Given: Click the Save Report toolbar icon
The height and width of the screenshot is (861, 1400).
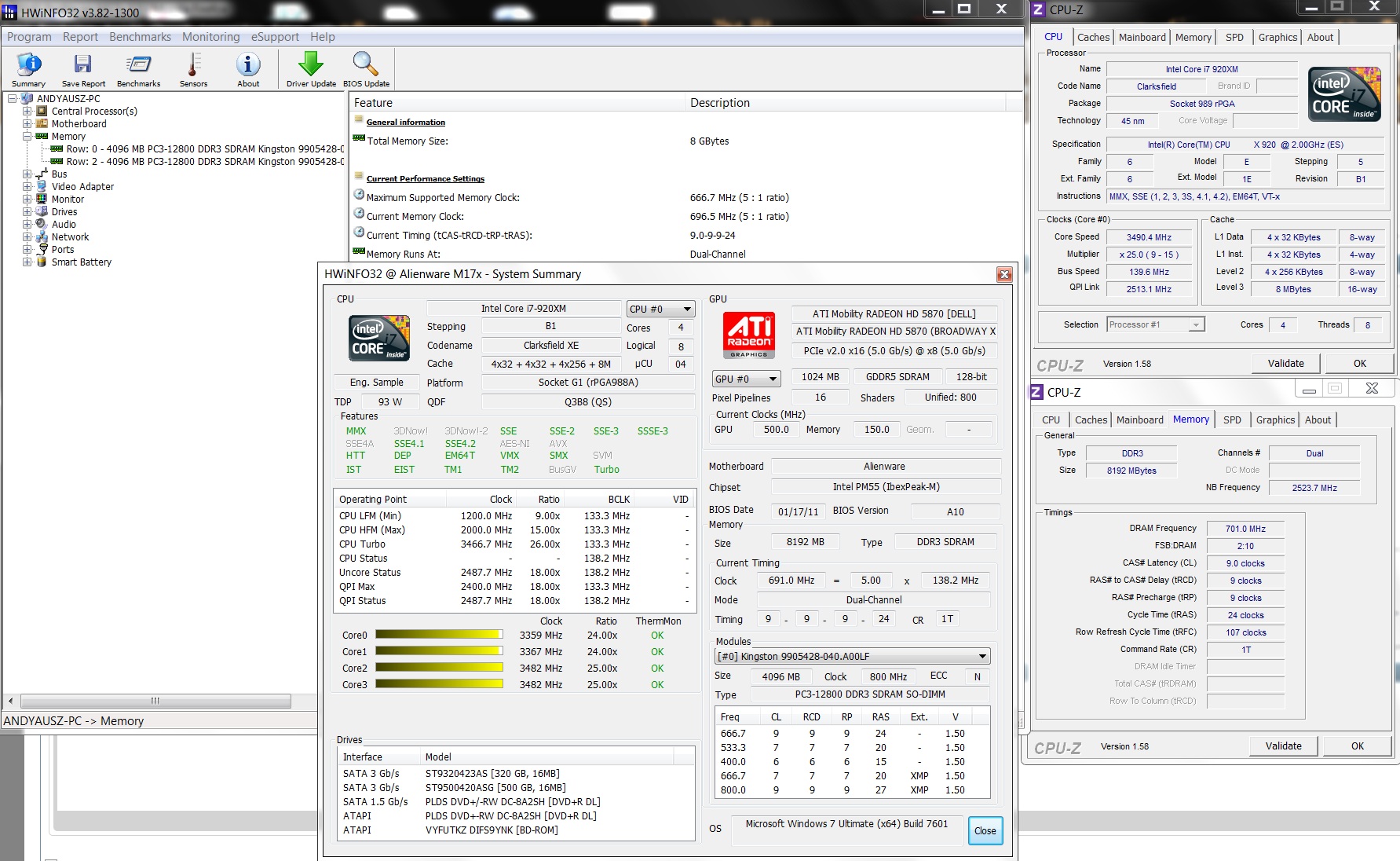Looking at the screenshot, I should (83, 69).
